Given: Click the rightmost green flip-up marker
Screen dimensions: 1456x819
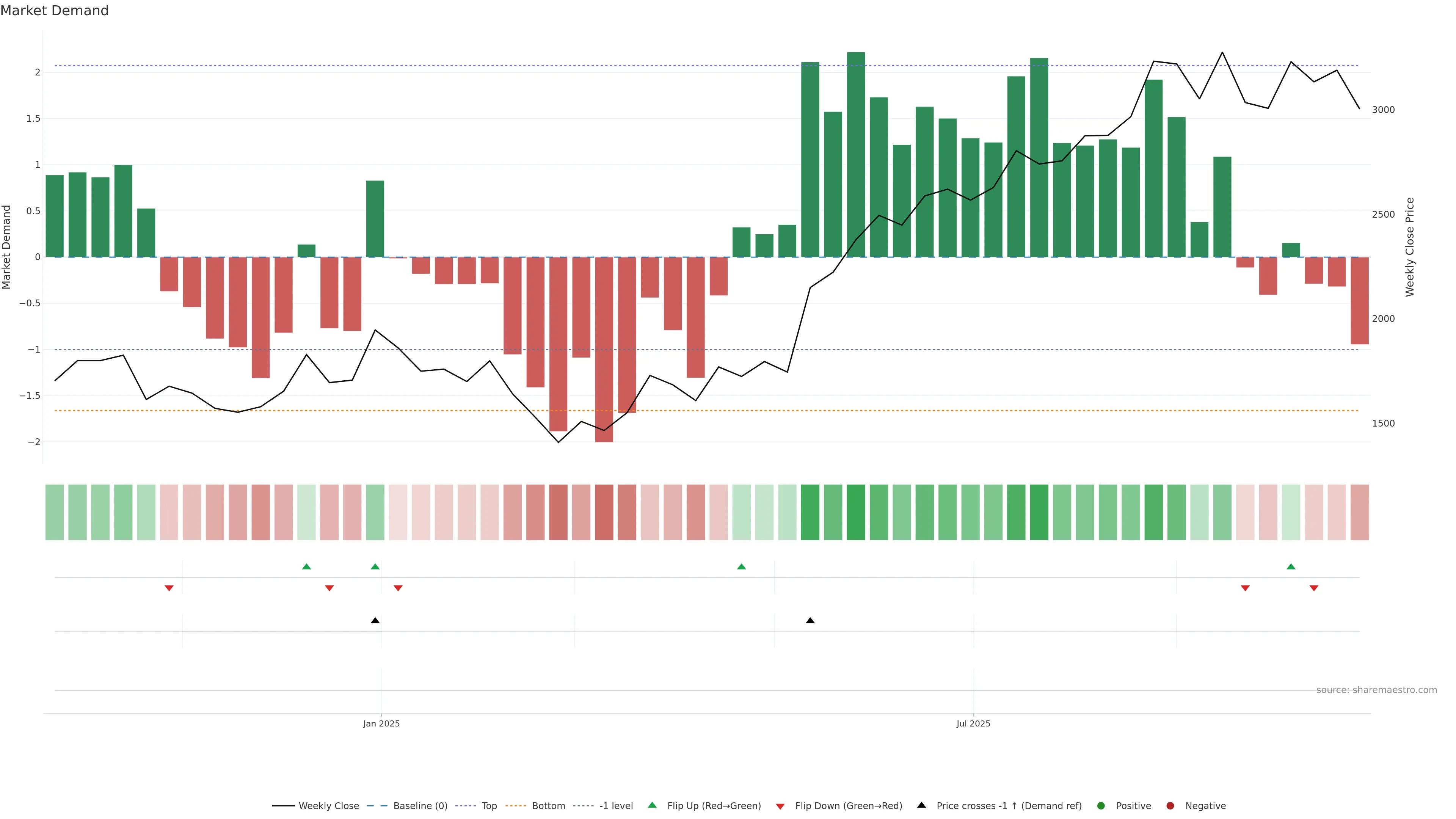Looking at the screenshot, I should pos(1291,567).
